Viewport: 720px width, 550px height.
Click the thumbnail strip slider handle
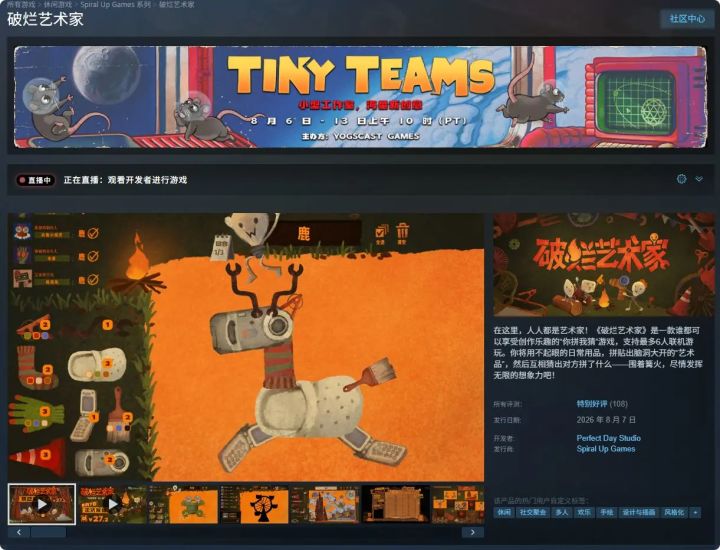click(48, 532)
